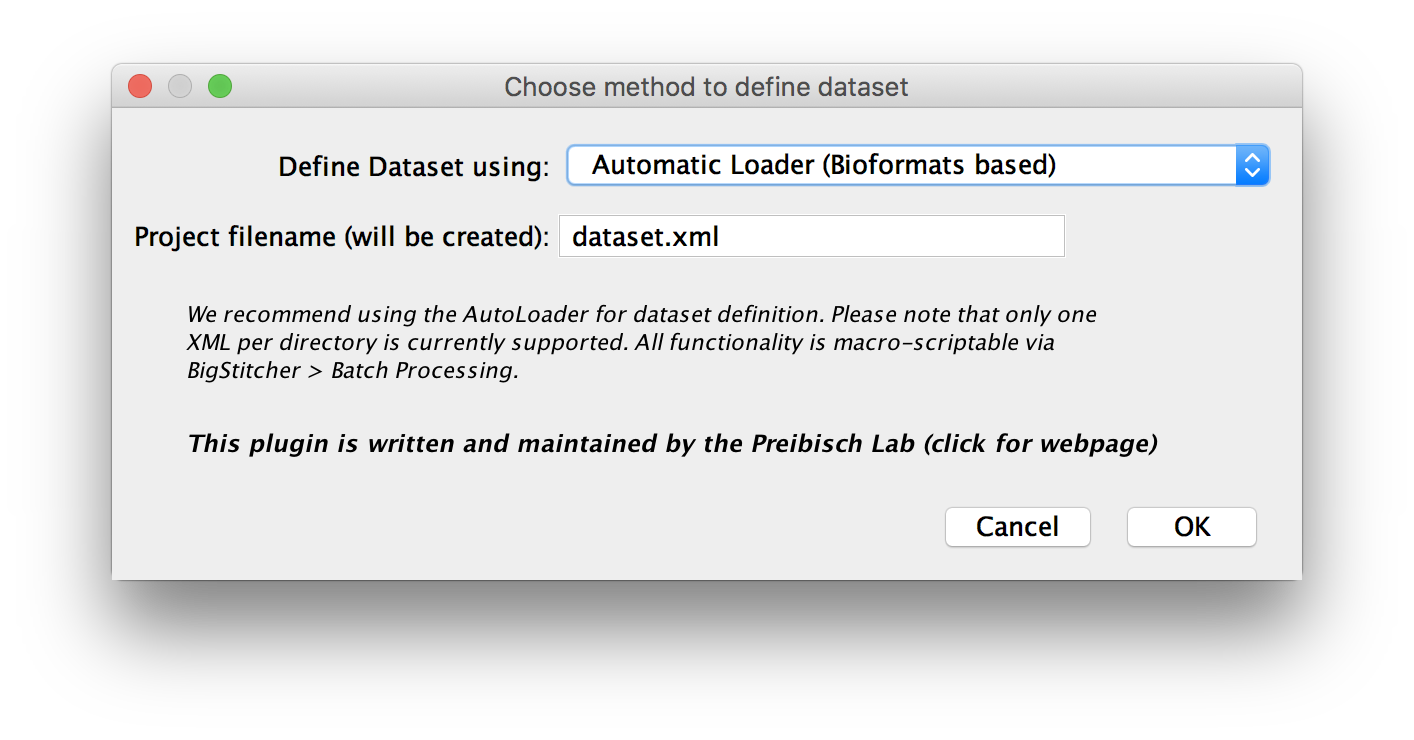Close the dialog with the red button
The image size is (1414, 740).
[140, 87]
